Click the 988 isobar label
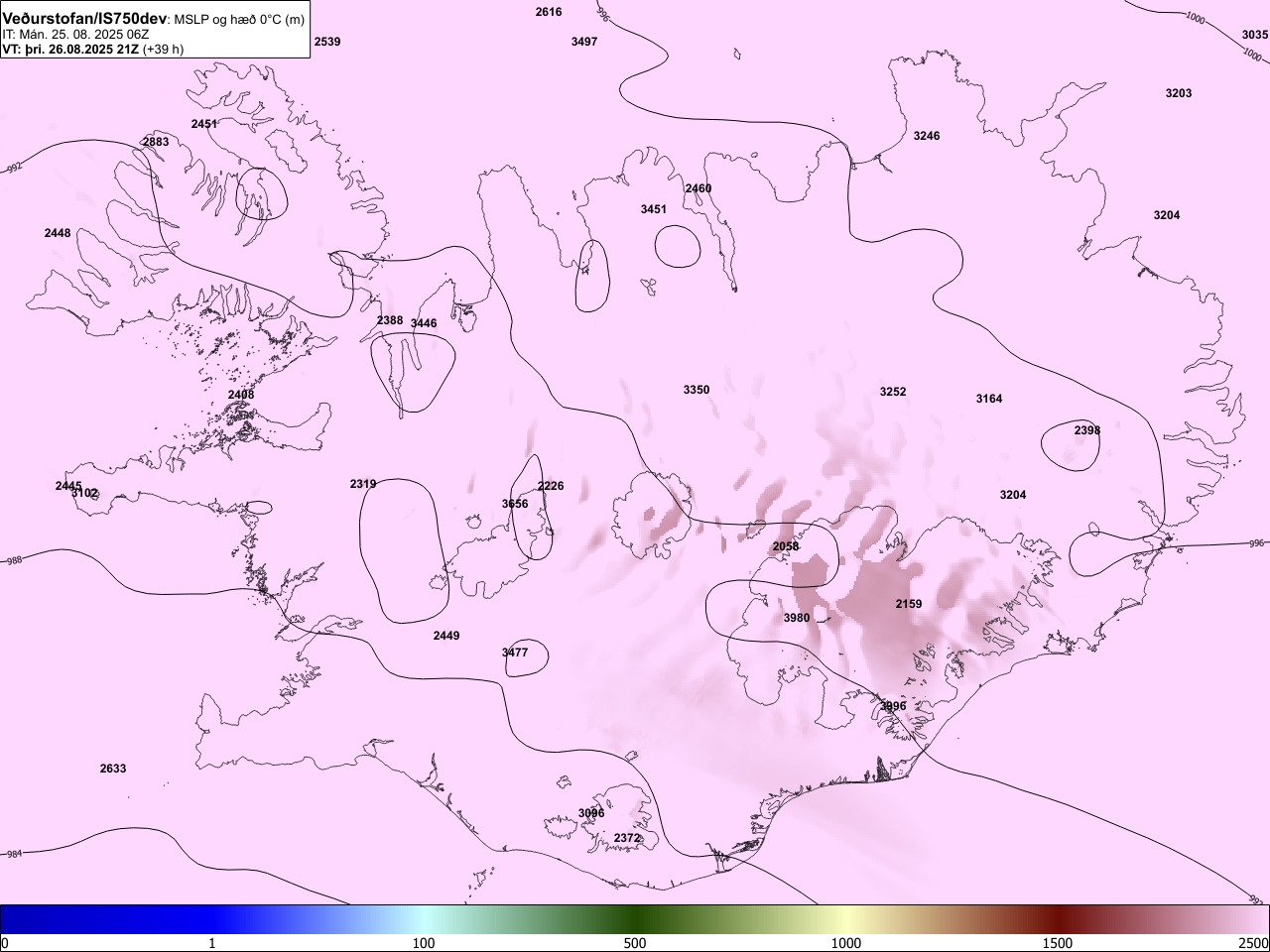Viewport: 1270px width, 952px height. [14, 561]
